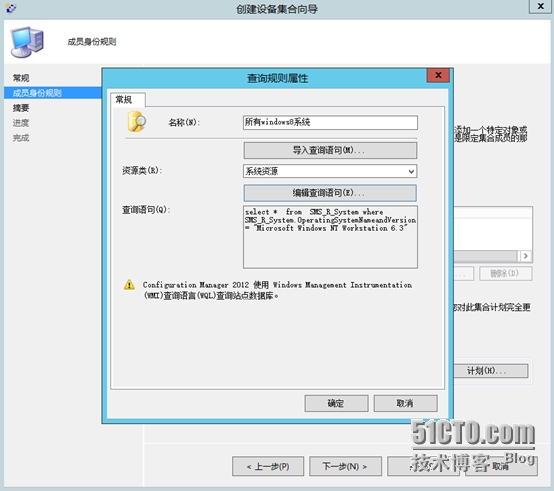Click 导入查询语句(M)... button
554x491 pixels.
point(330,150)
